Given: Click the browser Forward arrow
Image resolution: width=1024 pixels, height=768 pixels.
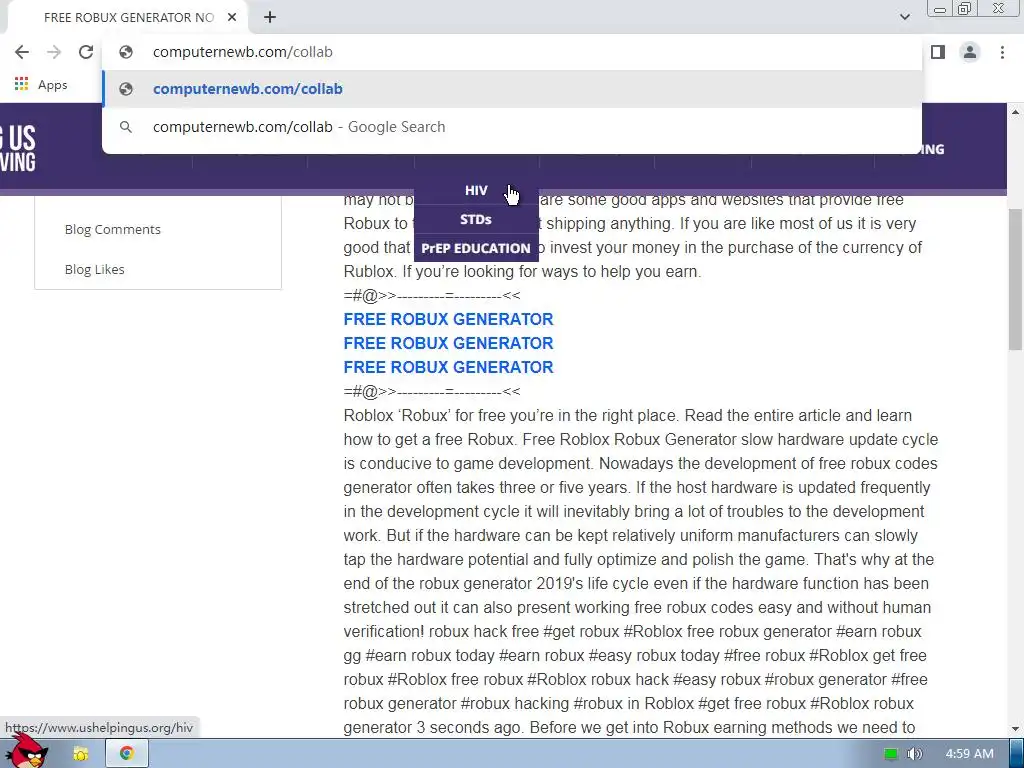Looking at the screenshot, I should 54,52.
